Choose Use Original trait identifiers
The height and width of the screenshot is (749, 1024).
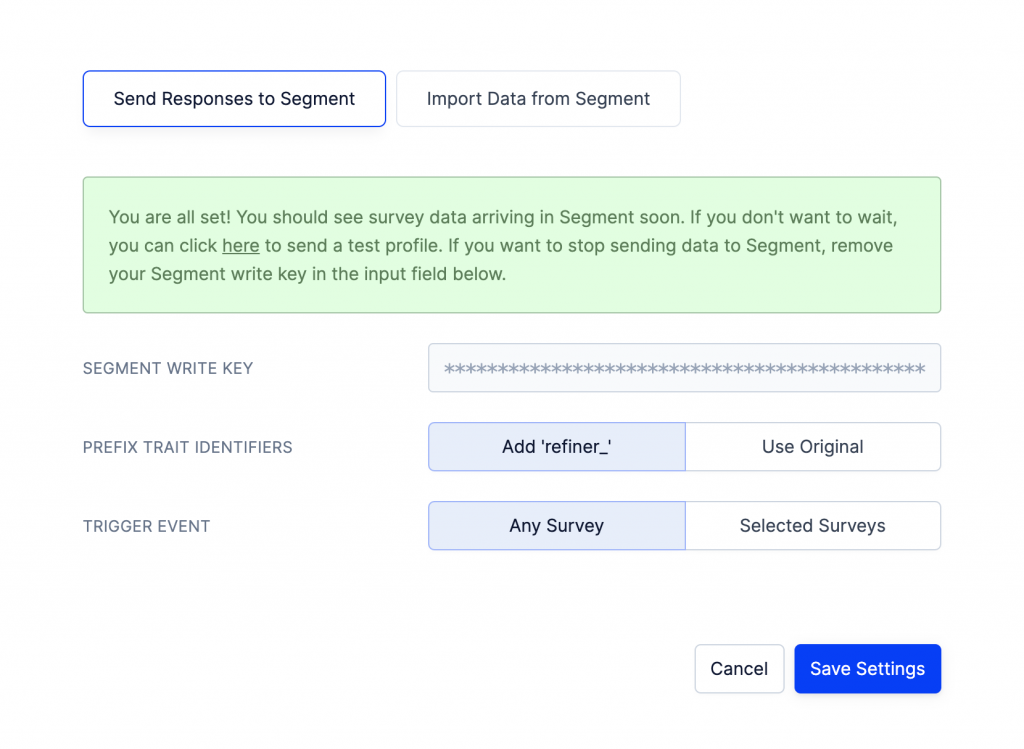coord(813,447)
